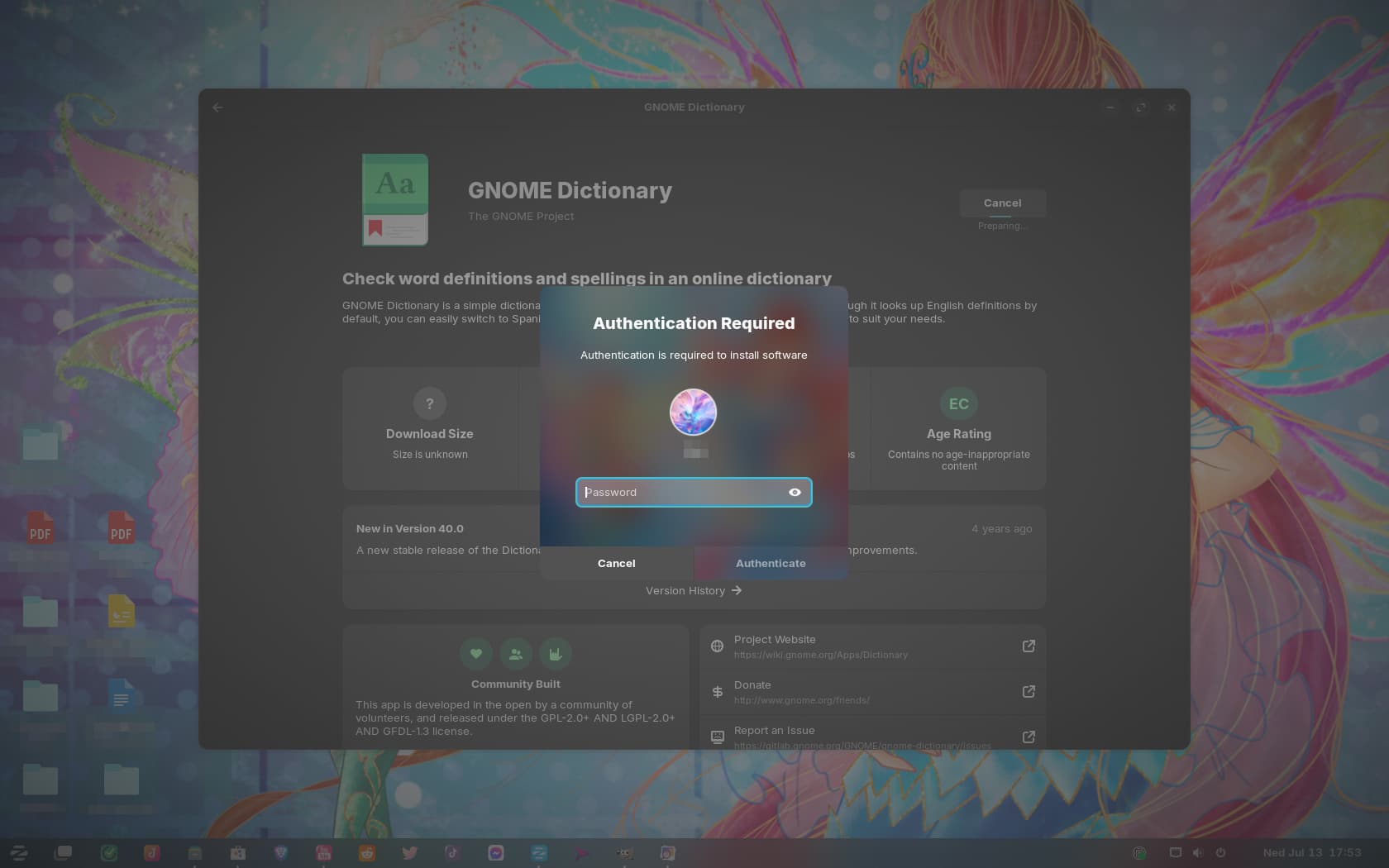Click the back arrow in header
Viewport: 1389px width, 868px height.
click(x=217, y=107)
